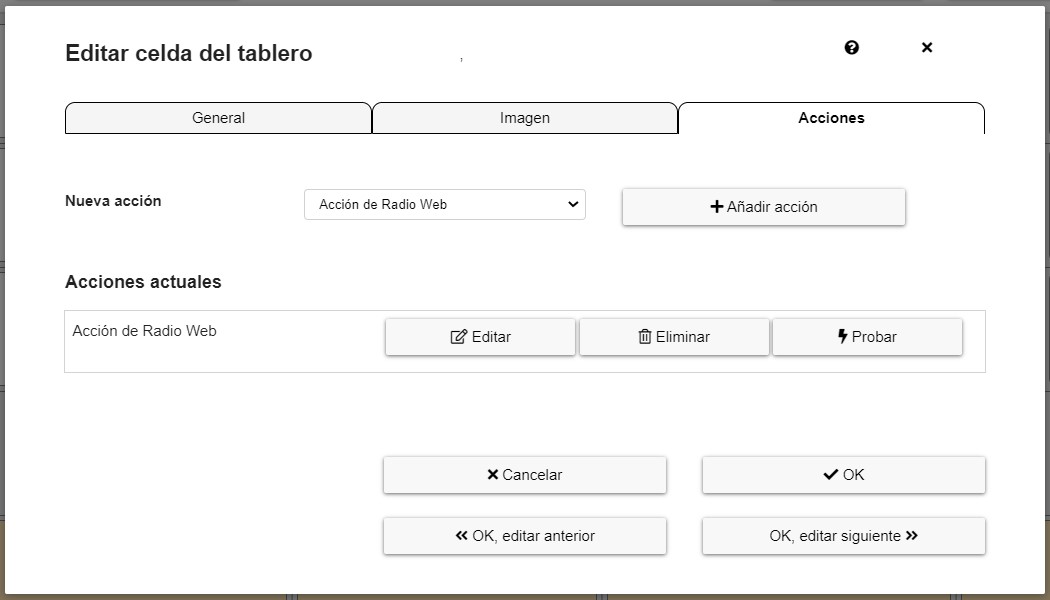Click the trash can icon on Eliminar
1050x600 pixels.
tap(645, 337)
